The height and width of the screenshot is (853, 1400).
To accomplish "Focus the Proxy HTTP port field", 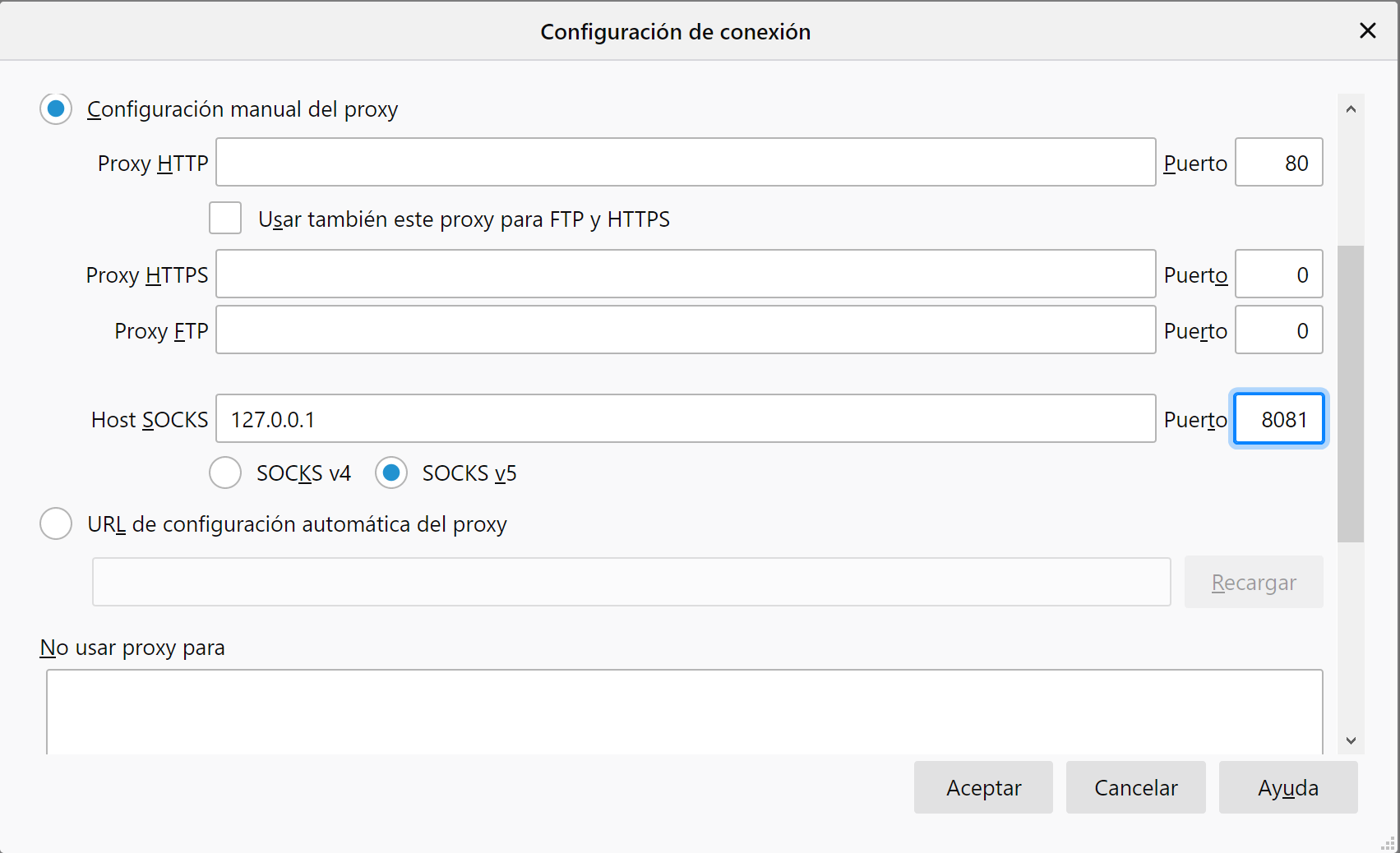I will coord(1278,163).
